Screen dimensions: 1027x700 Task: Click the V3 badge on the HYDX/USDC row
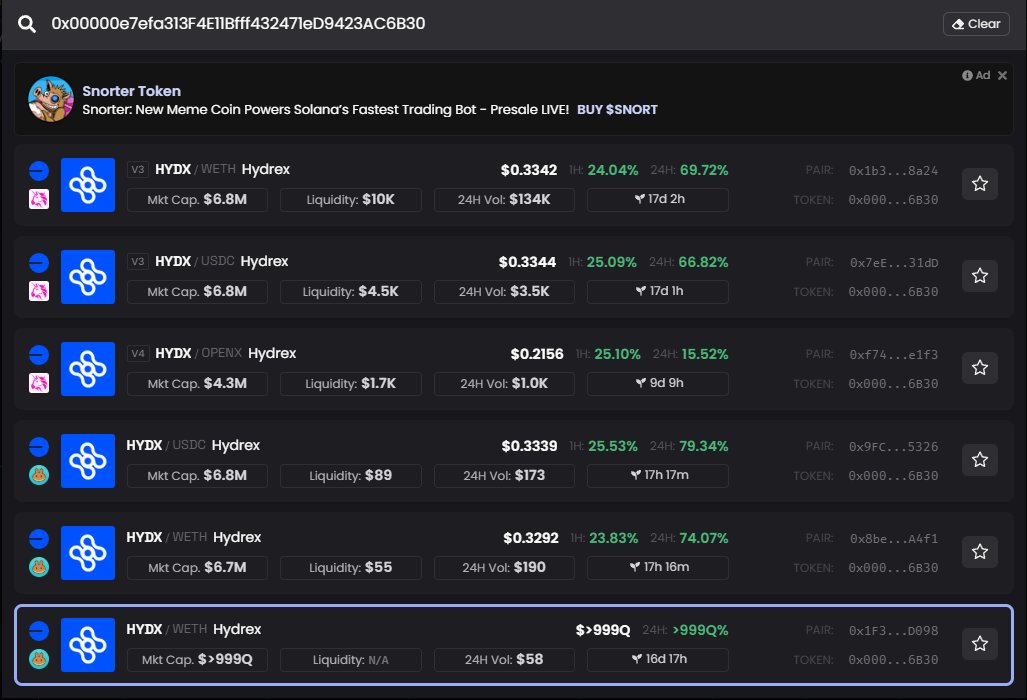coord(138,261)
